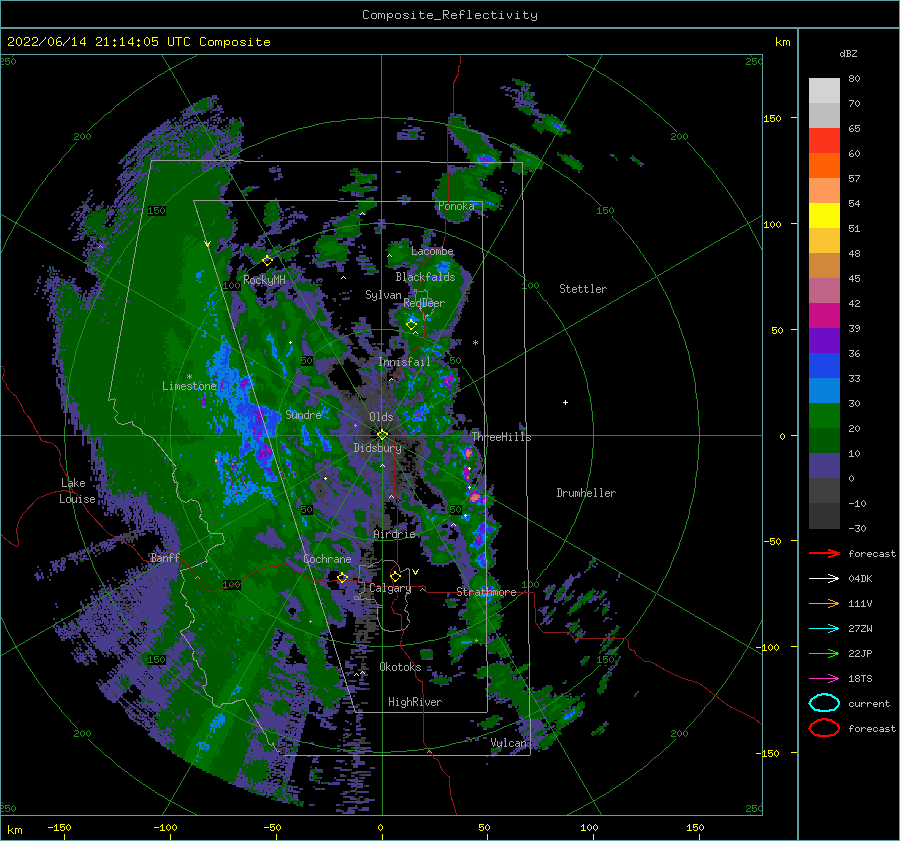This screenshot has height=841, width=900.
Task: Click the yellow diamond marker above Calgary
Action: (x=395, y=576)
